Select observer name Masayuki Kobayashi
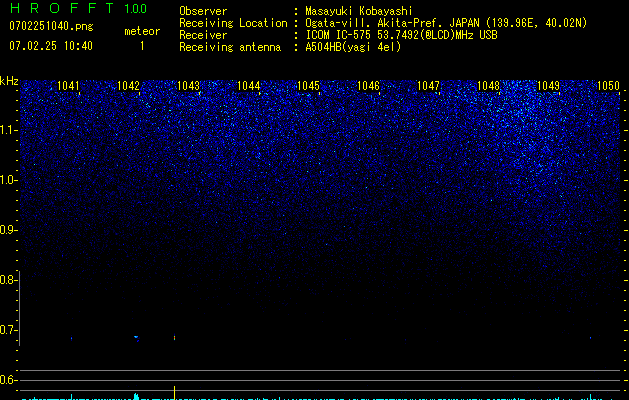The width and height of the screenshot is (629, 400). point(359,11)
